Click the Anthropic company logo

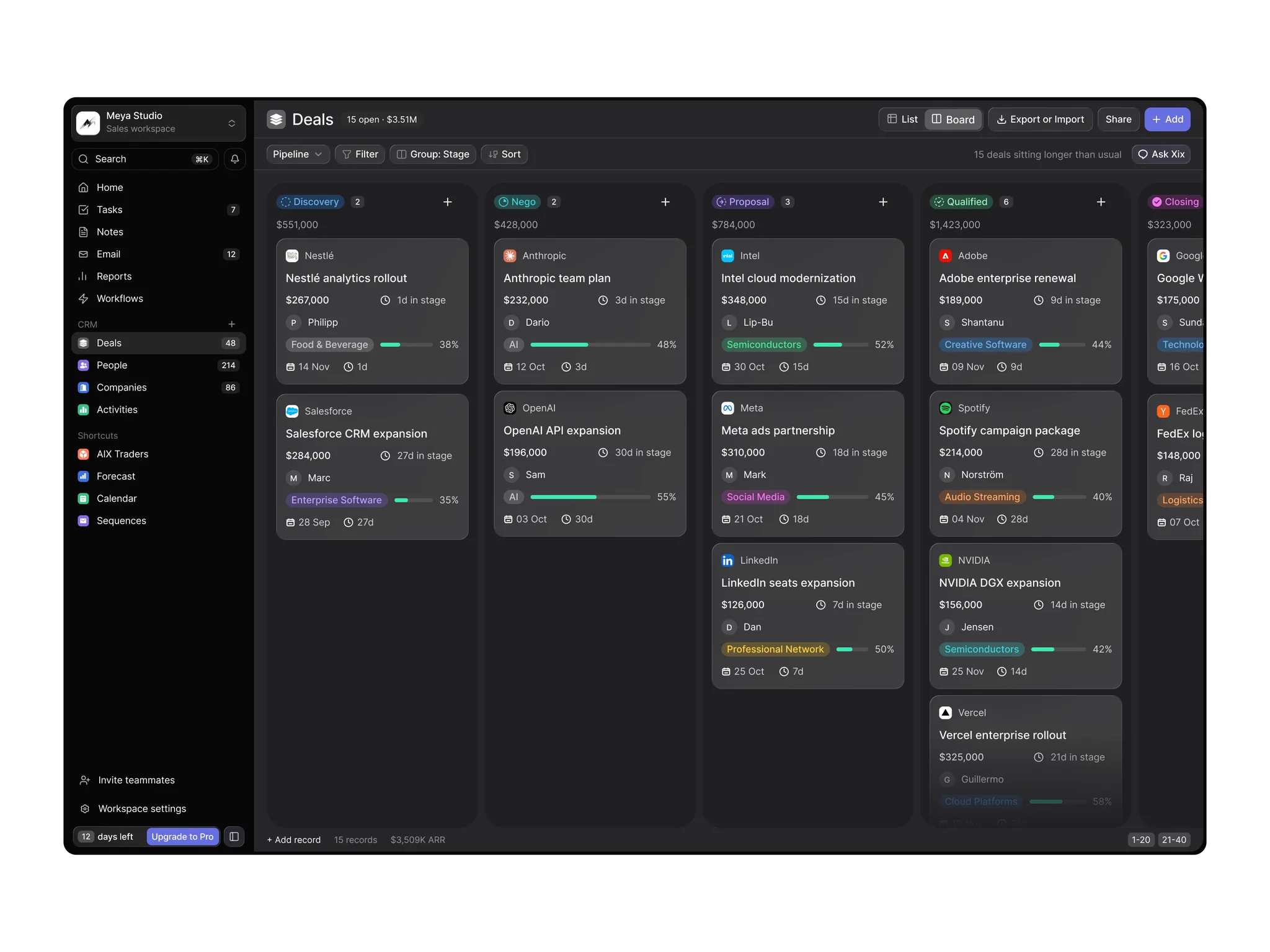(510, 256)
